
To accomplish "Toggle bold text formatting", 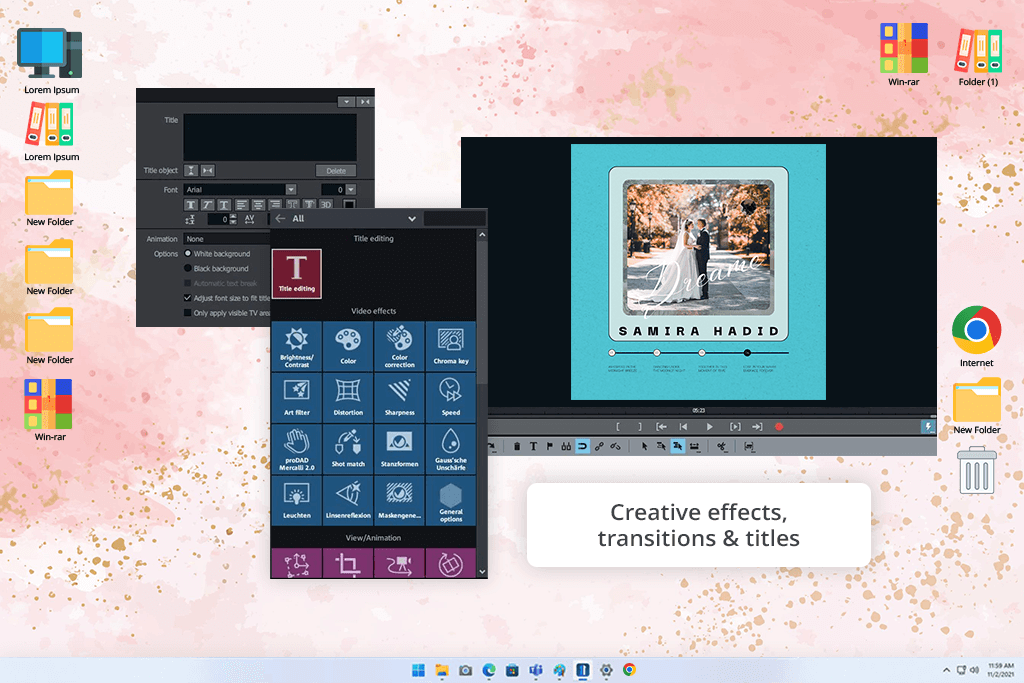I will [191, 205].
